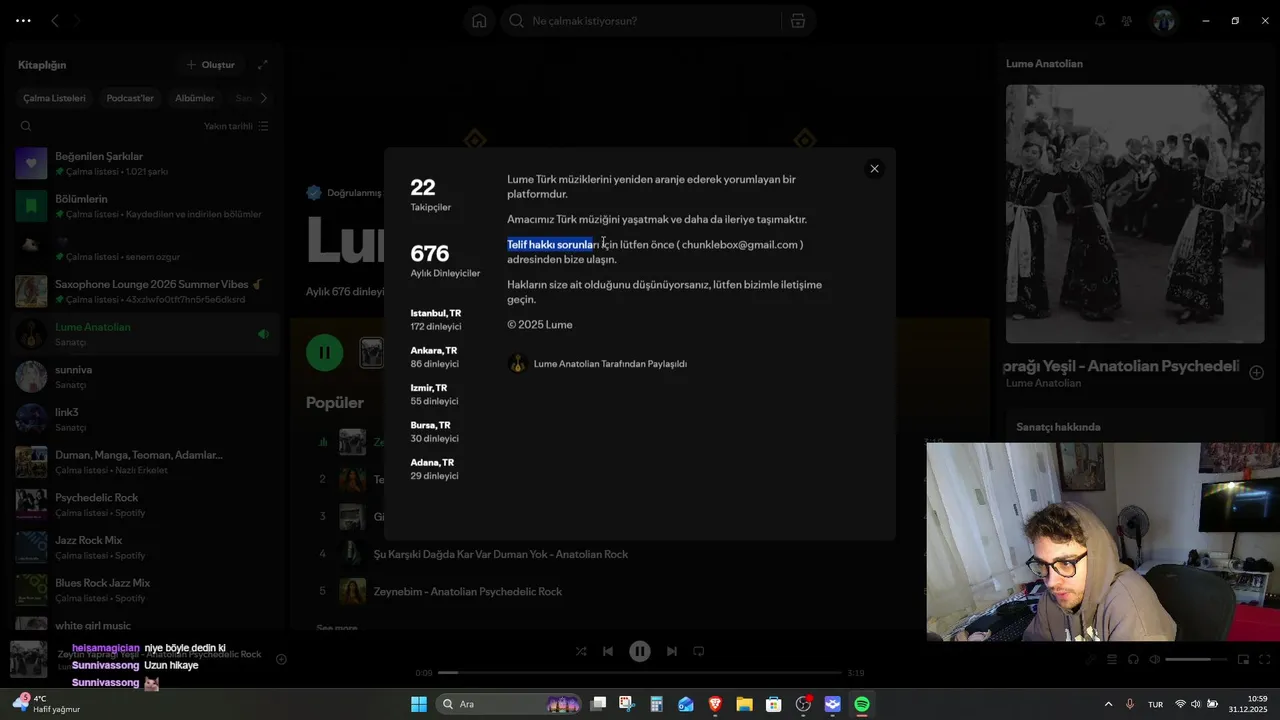Toggle shuffle playback
This screenshot has width=1280, height=720.
(581, 651)
